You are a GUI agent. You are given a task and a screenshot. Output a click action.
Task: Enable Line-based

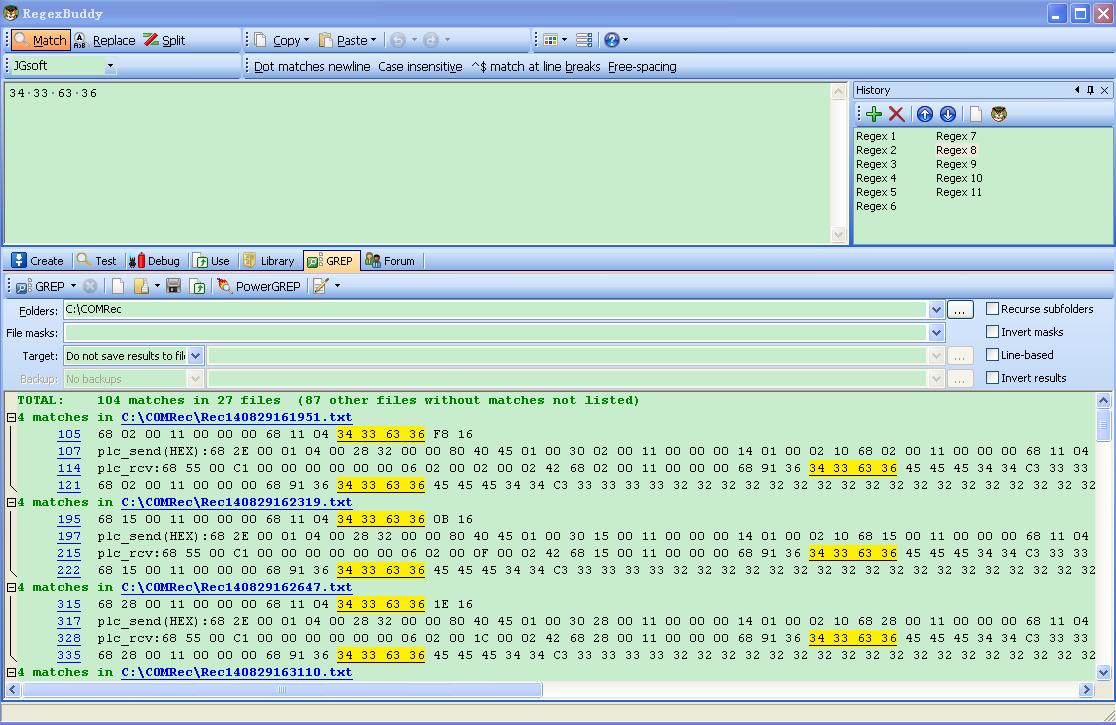pyautogui.click(x=992, y=354)
